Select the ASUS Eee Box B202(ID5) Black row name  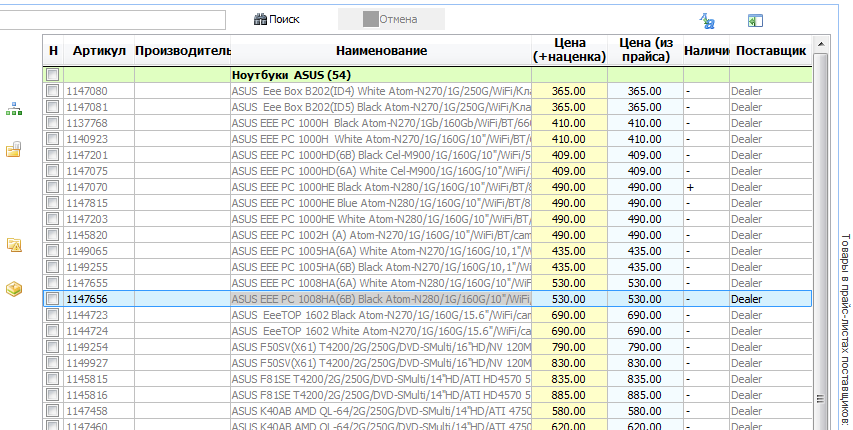coord(381,107)
